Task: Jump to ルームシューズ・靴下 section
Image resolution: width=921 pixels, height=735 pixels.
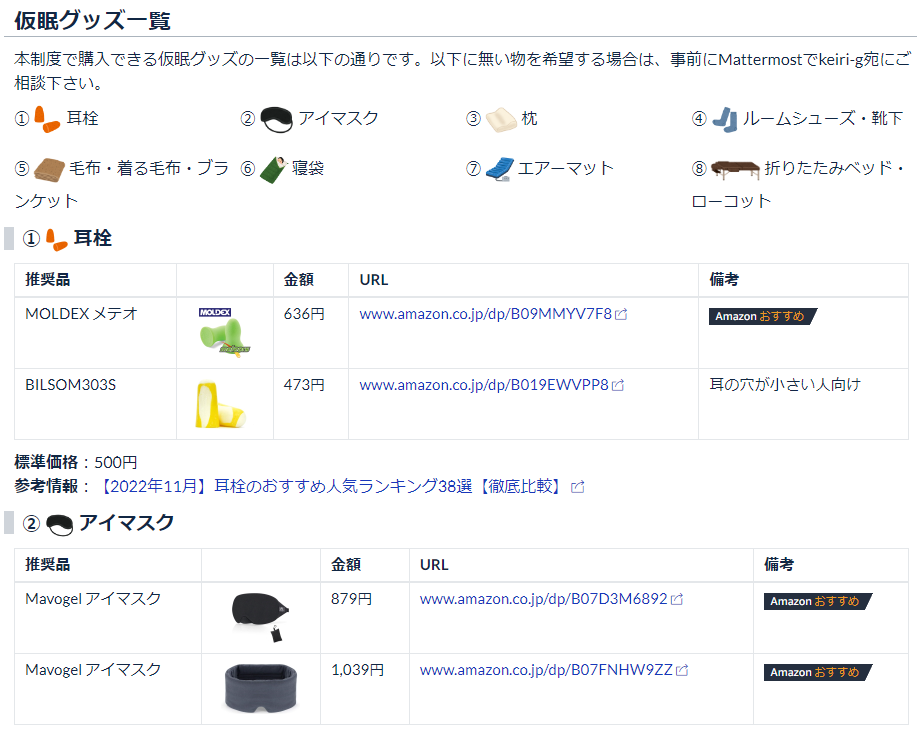Action: tap(823, 119)
